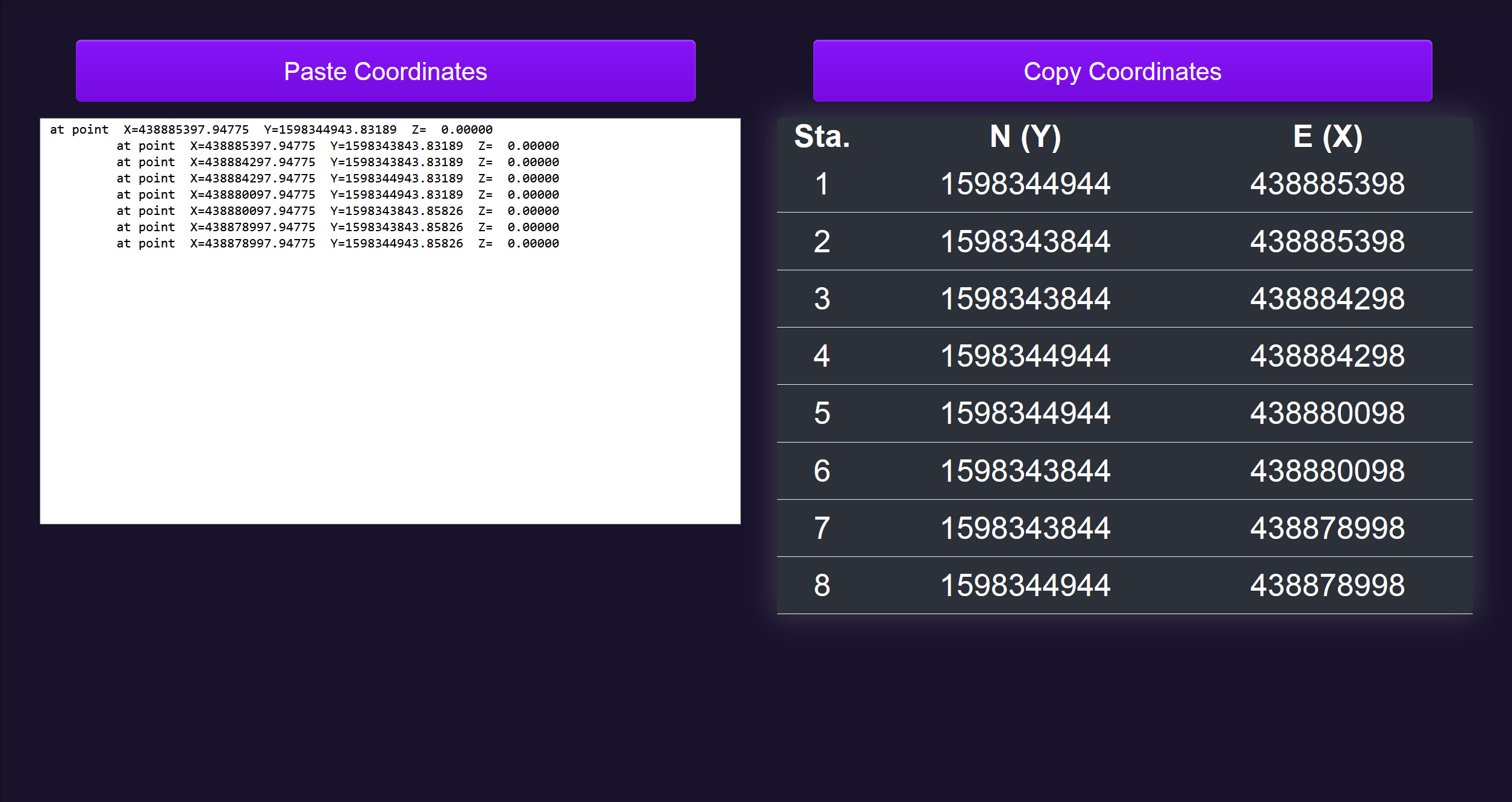The height and width of the screenshot is (802, 1512).
Task: Click inside the coordinates text area
Action: click(390, 385)
